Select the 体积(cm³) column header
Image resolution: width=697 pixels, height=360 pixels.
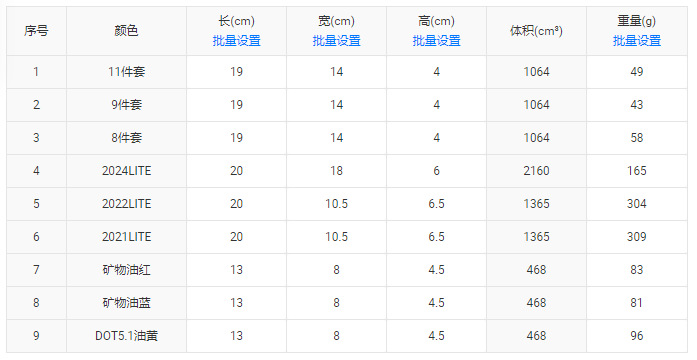[x=537, y=31]
